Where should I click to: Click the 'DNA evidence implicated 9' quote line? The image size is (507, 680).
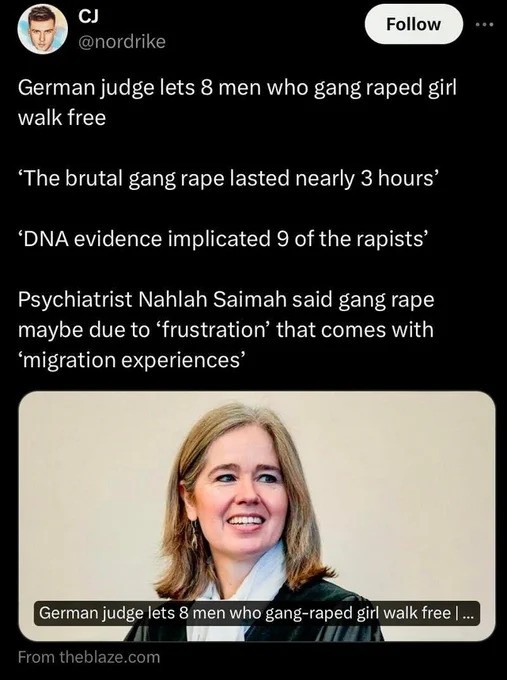(223, 239)
